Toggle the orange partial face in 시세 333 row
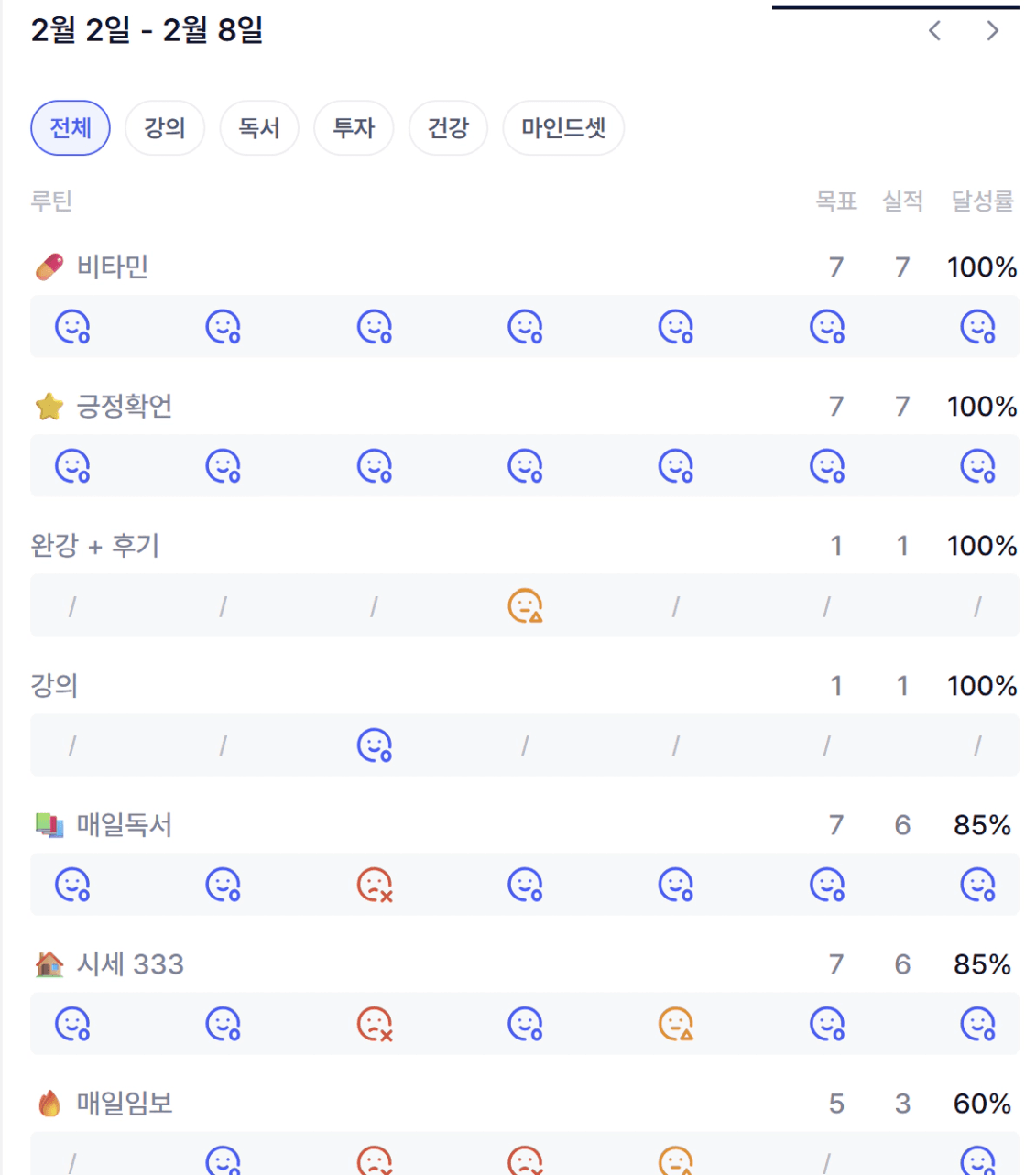This screenshot has width=1036, height=1175. click(x=676, y=1024)
